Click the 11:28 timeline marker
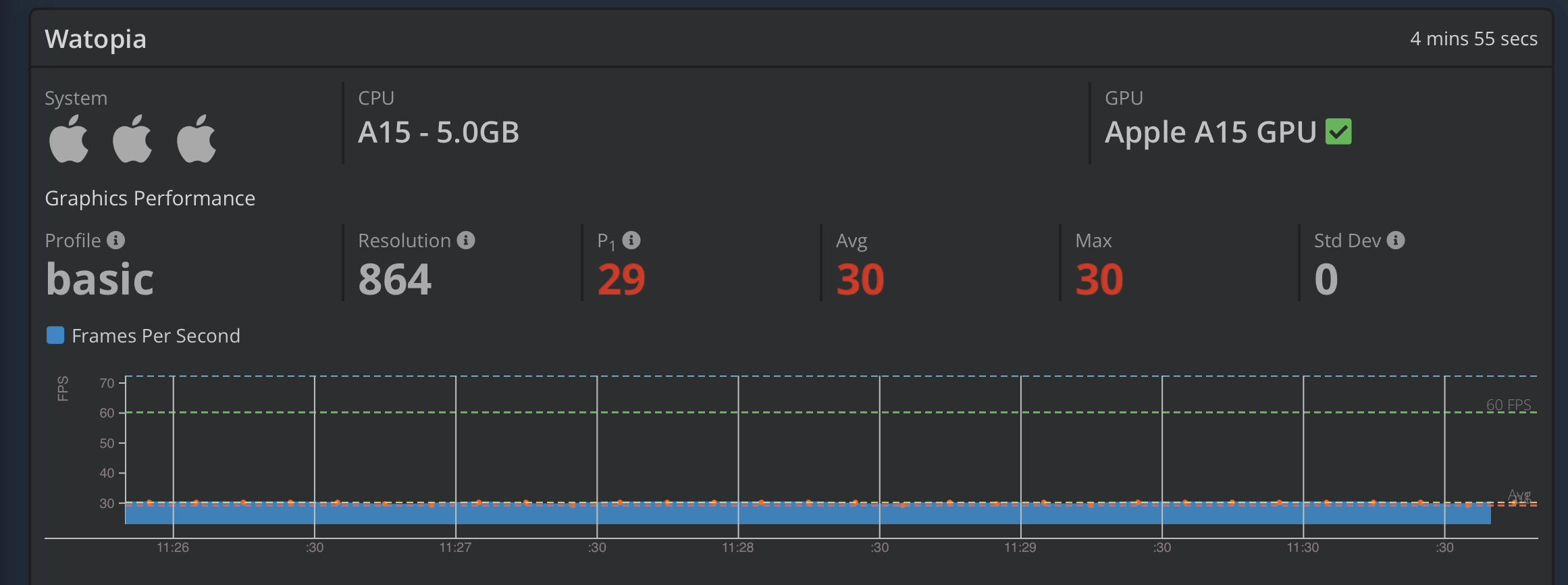The height and width of the screenshot is (585, 1568). (x=738, y=547)
